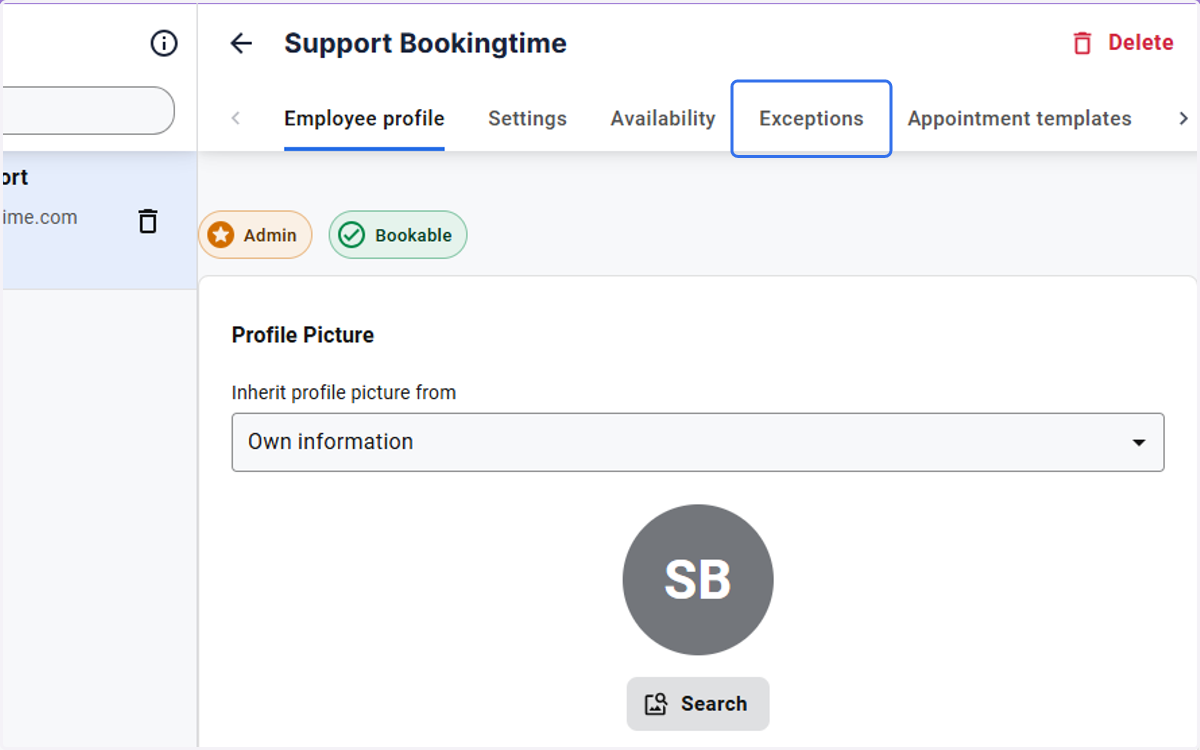Open the Own information dropdown
Image resolution: width=1200 pixels, height=750 pixels.
click(x=698, y=442)
